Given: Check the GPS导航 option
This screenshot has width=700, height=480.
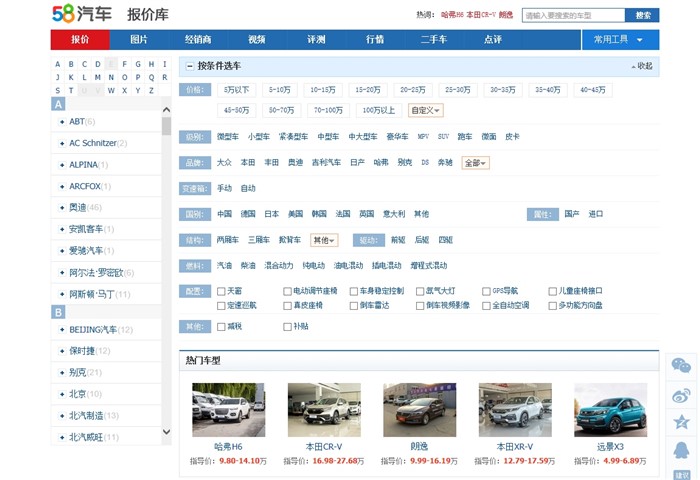Looking at the screenshot, I should pyautogui.click(x=486, y=291).
